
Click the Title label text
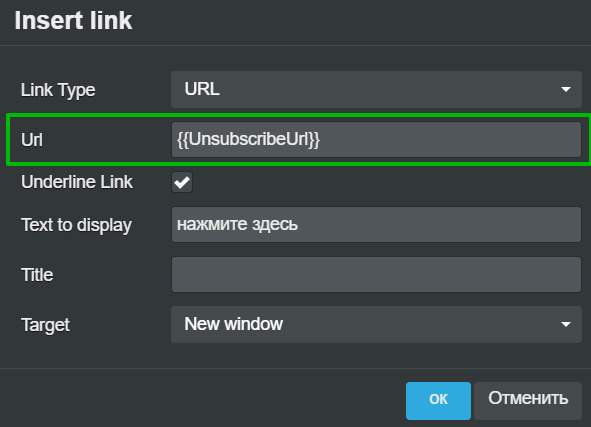click(37, 275)
